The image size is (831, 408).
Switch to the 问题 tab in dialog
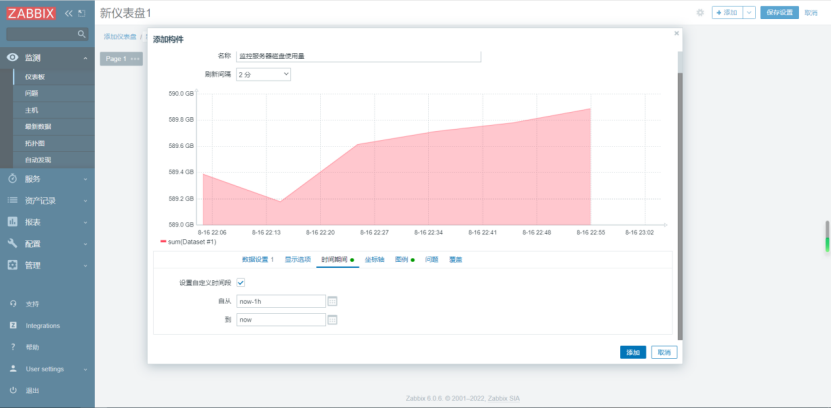431,260
